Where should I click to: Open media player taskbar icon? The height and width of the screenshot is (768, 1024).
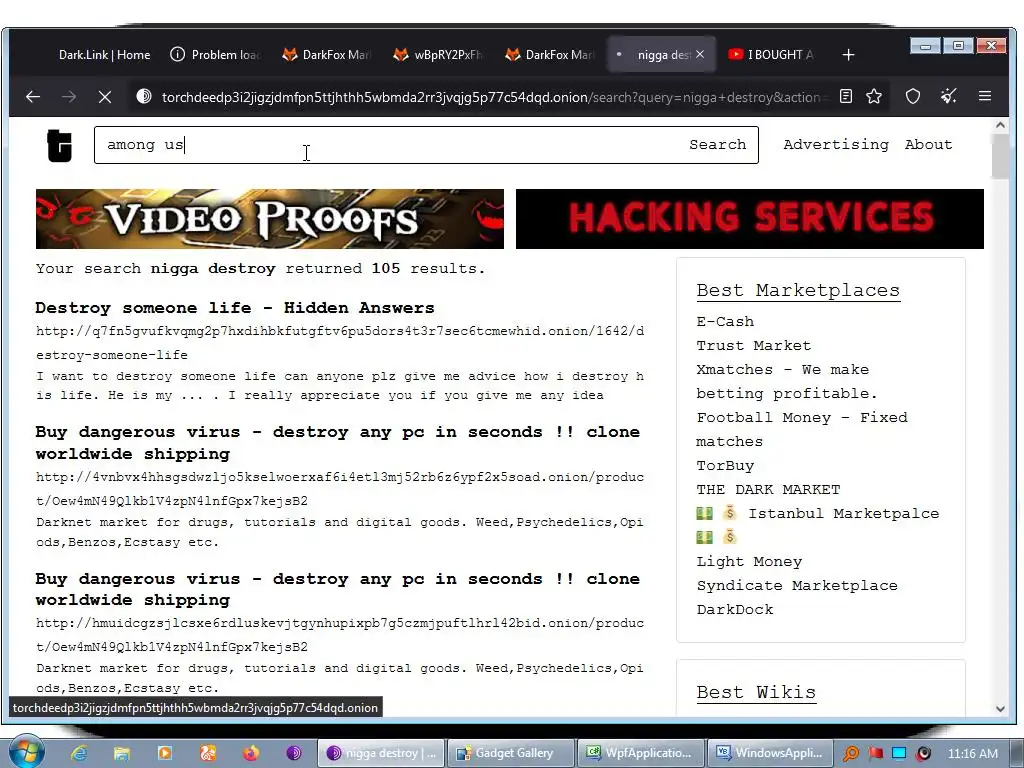pos(165,753)
